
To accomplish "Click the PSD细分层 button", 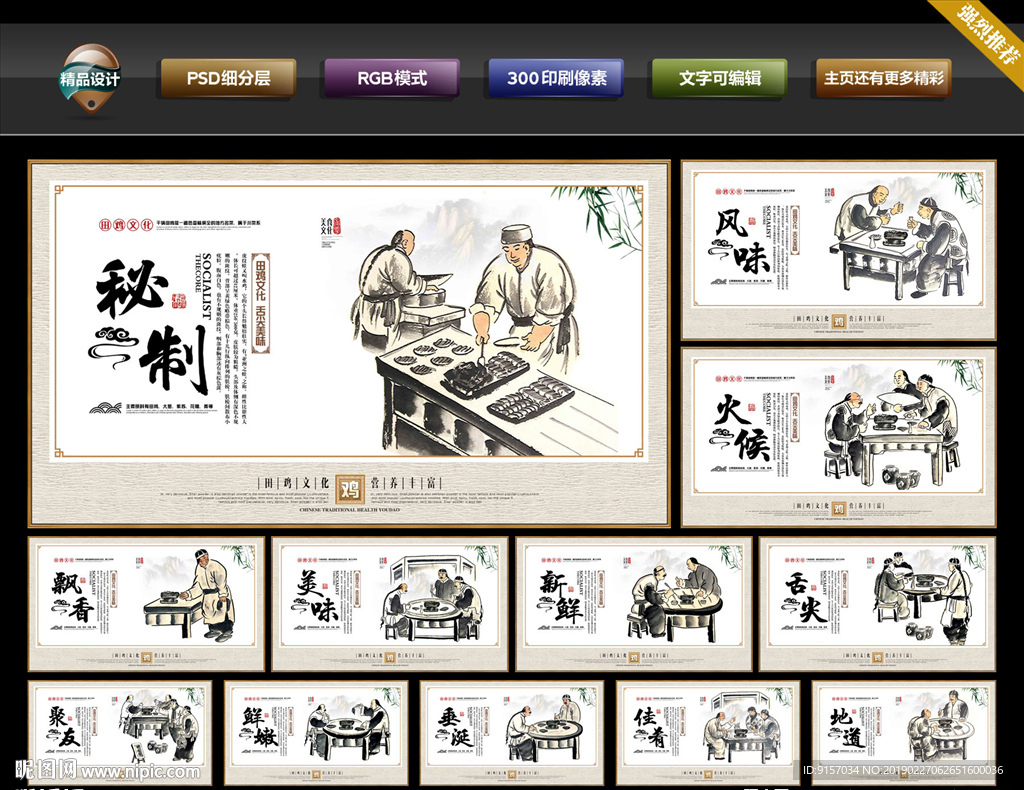I will pos(229,78).
